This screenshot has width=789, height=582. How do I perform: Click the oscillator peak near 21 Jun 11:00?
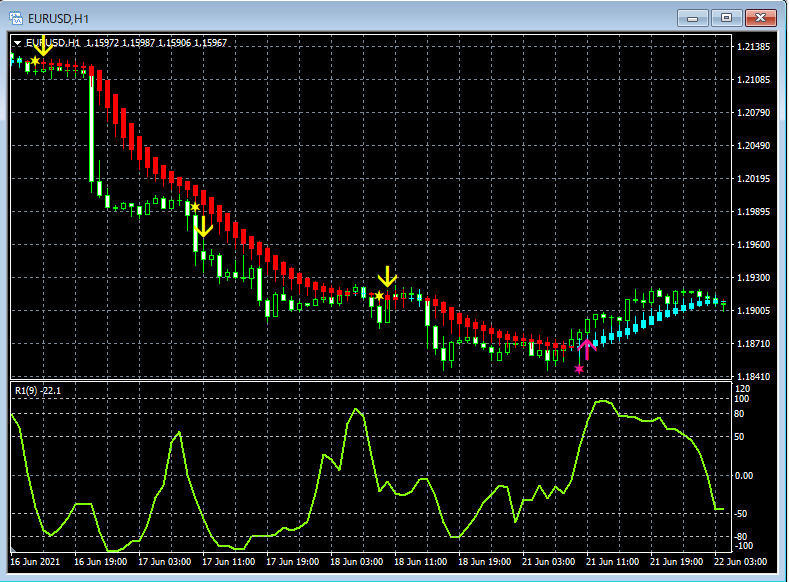coord(603,401)
